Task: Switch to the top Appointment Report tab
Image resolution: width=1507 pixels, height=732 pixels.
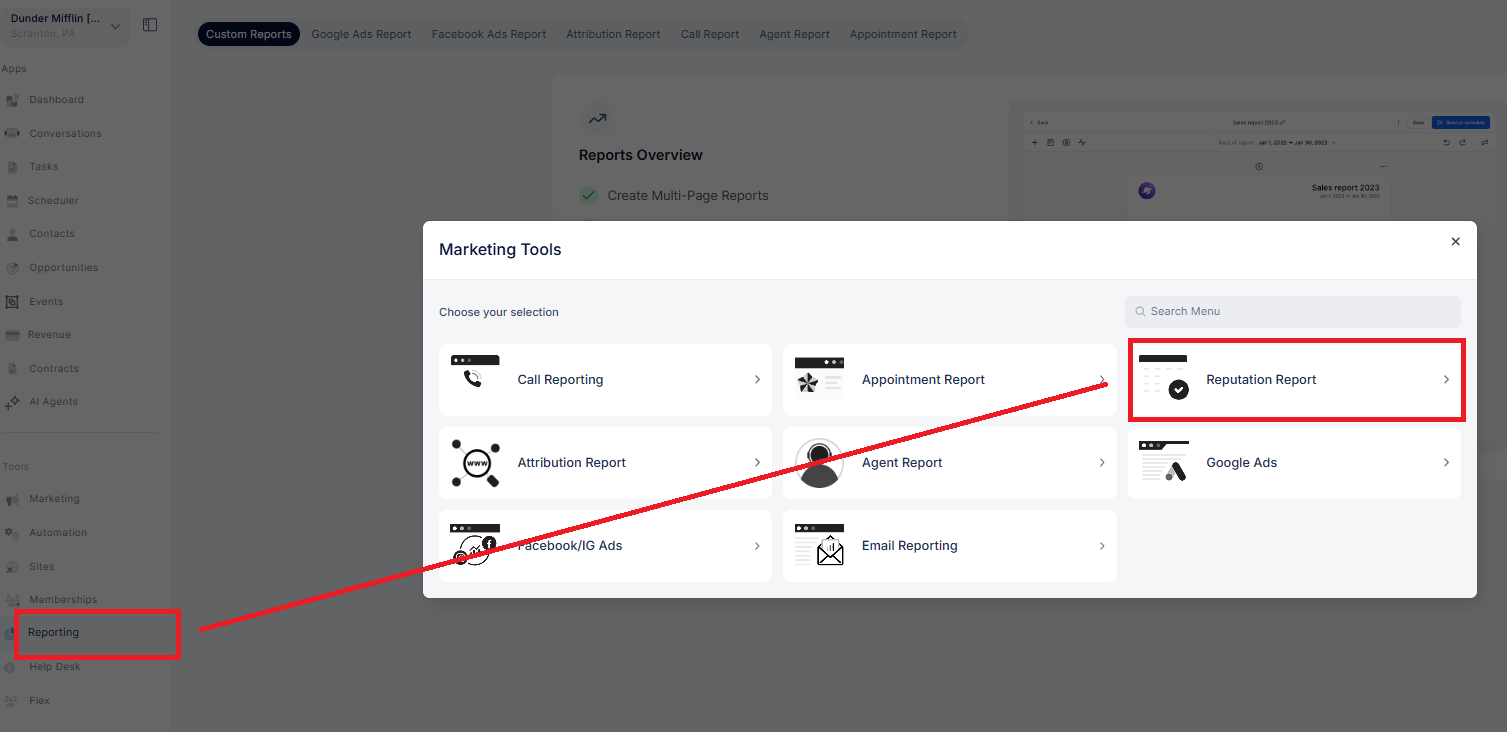Action: point(903,34)
